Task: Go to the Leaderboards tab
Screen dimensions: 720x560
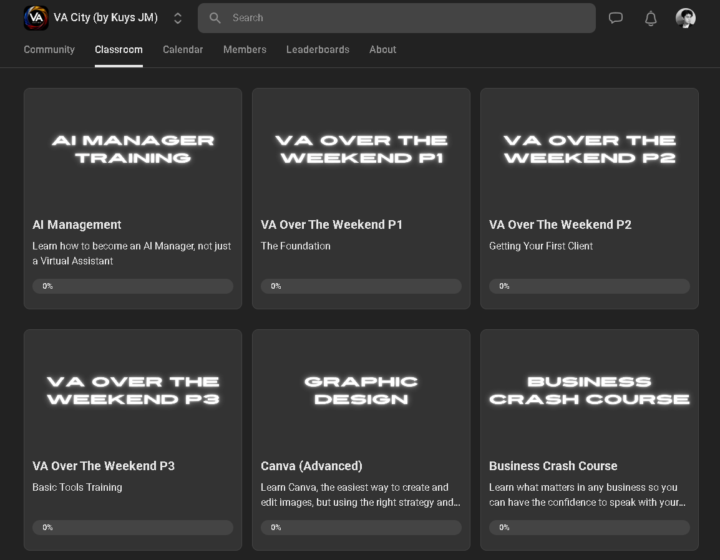Action: 318,50
